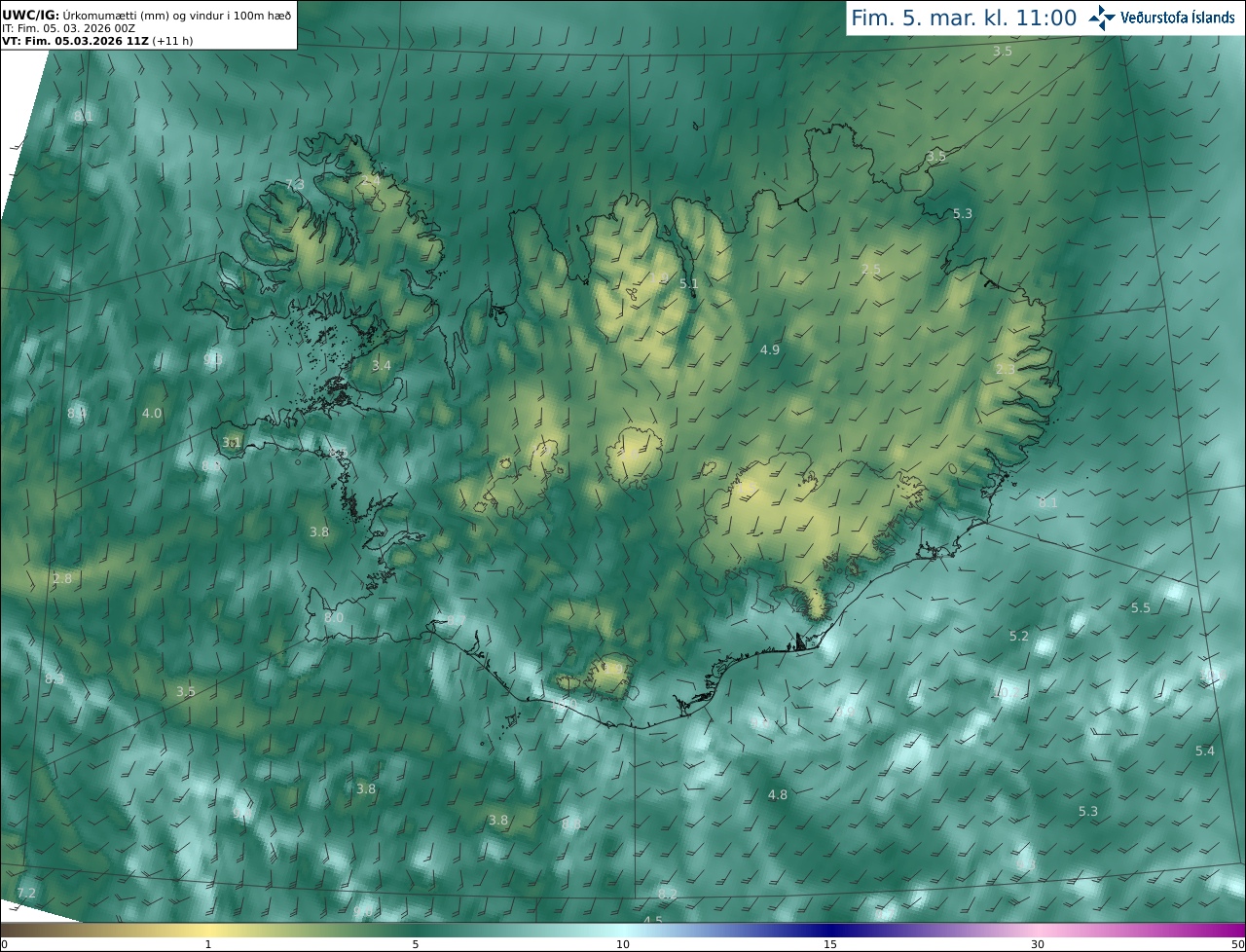Click the Veðurstofa Íslands name text
Screen dimensions: 1246x952
coord(1178,18)
